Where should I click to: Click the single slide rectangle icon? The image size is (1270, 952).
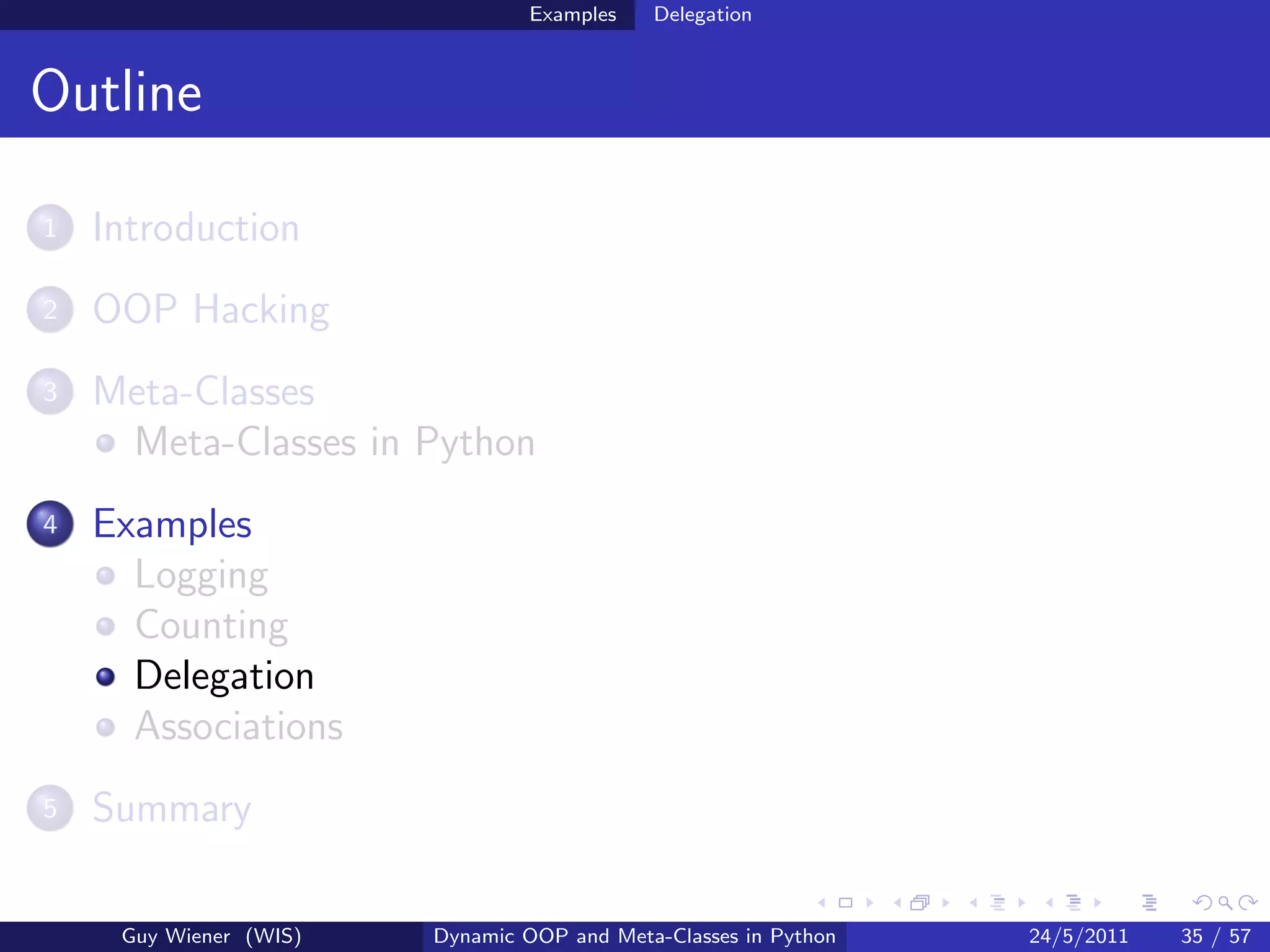(845, 903)
